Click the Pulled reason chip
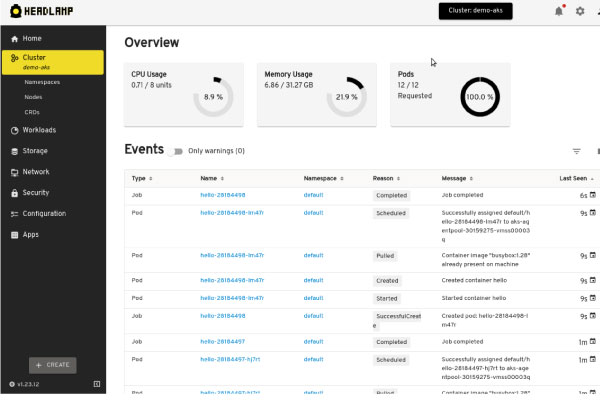 [x=385, y=256]
